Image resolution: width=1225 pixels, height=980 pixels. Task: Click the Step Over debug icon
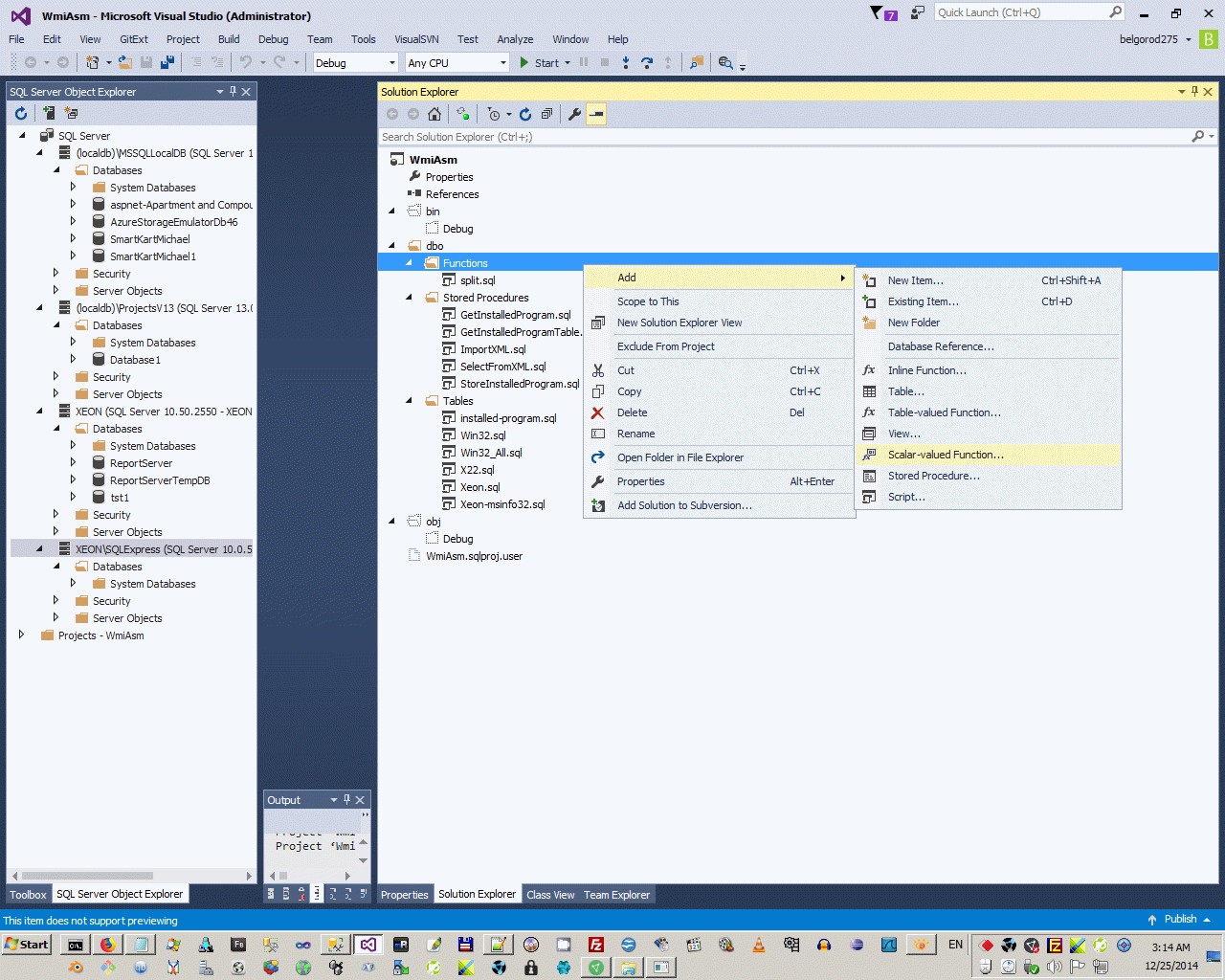[647, 62]
